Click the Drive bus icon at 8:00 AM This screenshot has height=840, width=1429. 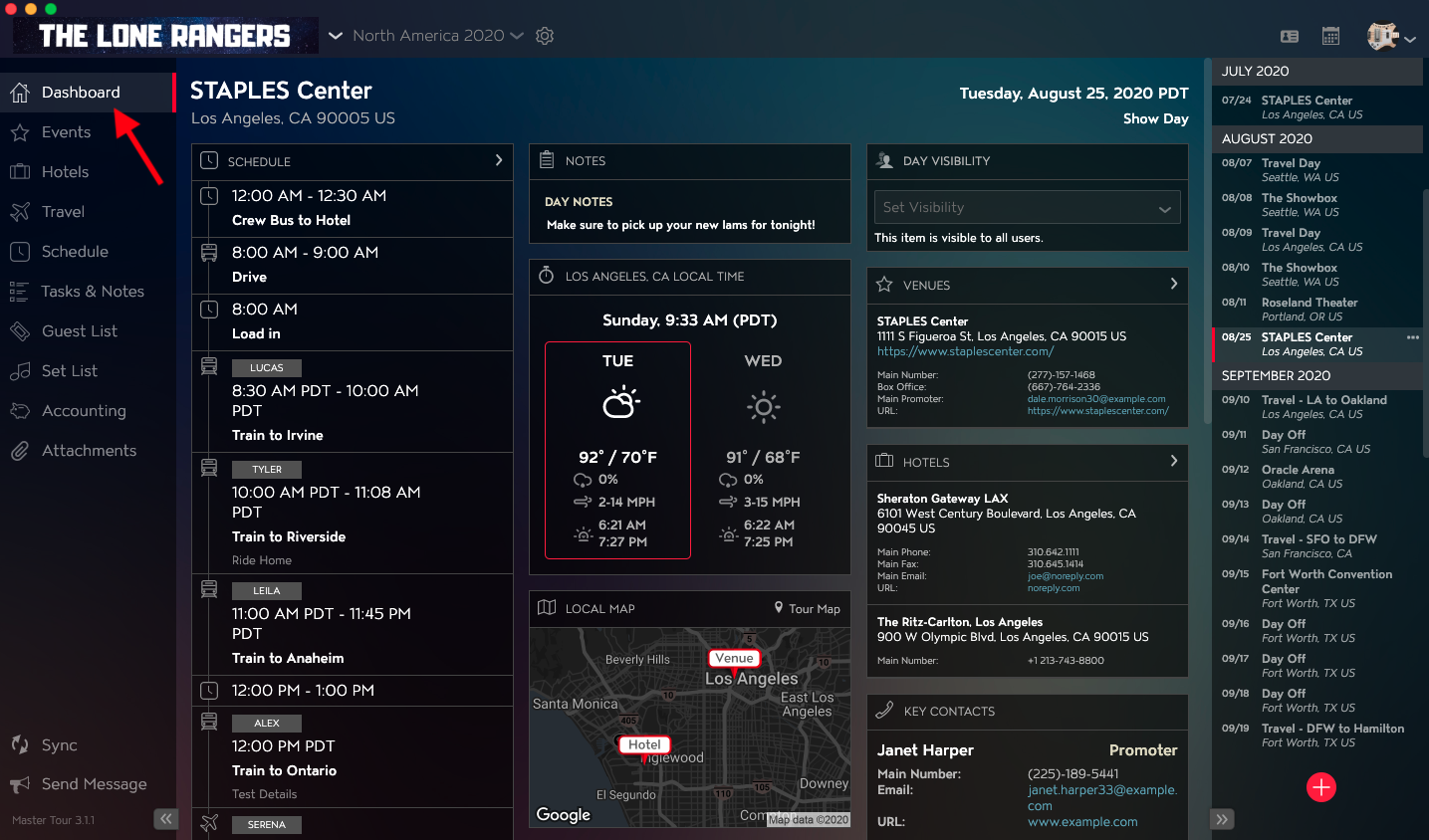coord(209,253)
